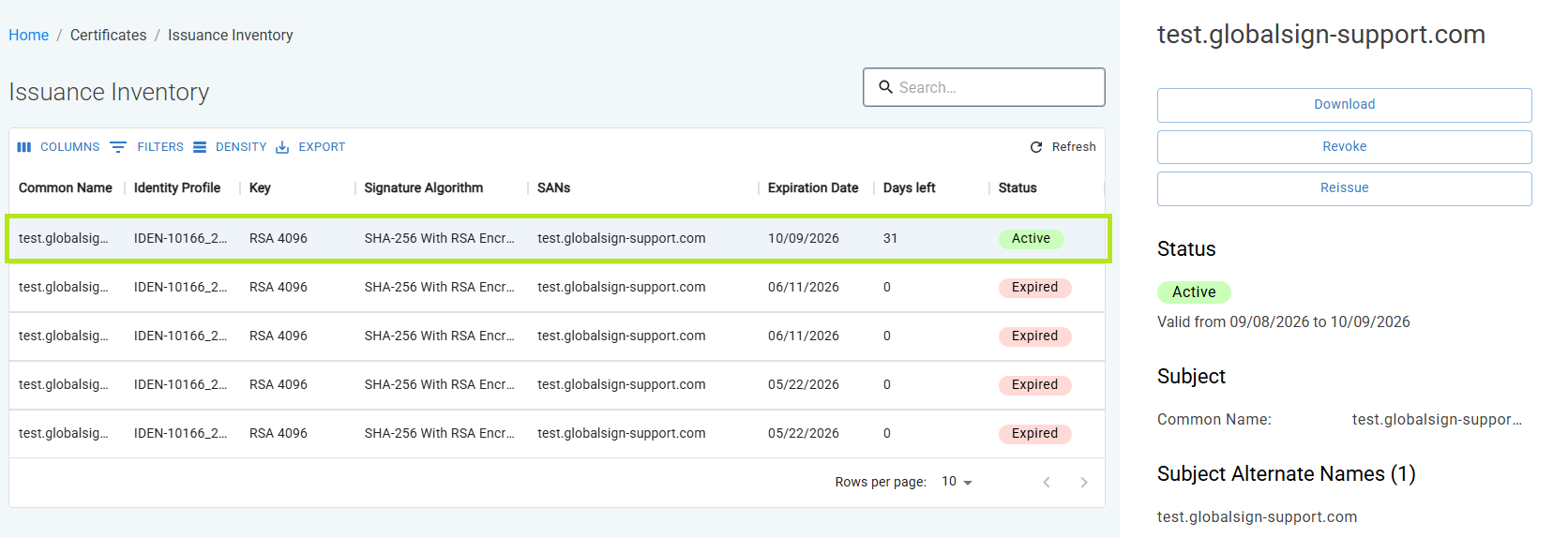Export the inventory table

tap(310, 147)
